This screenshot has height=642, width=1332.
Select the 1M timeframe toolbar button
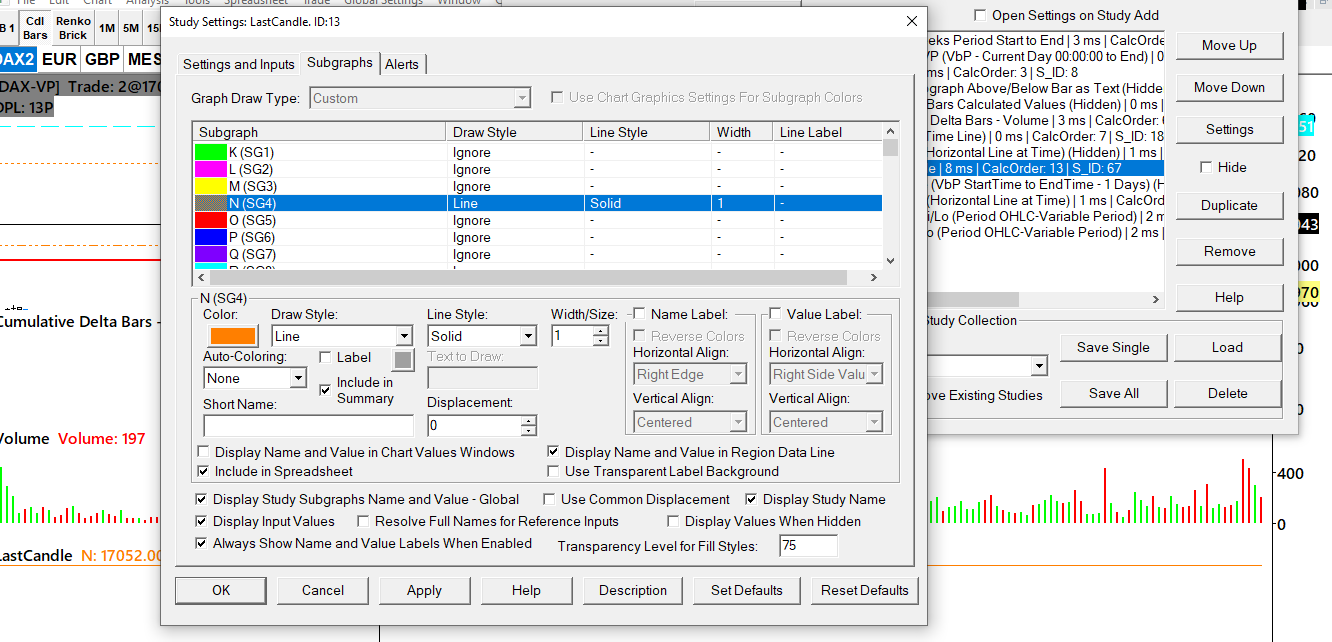click(x=106, y=29)
